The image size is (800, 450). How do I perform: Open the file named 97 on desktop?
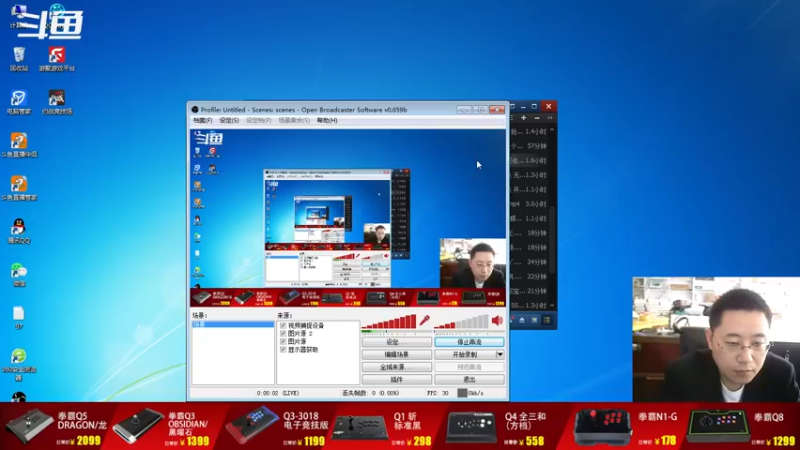click(19, 317)
